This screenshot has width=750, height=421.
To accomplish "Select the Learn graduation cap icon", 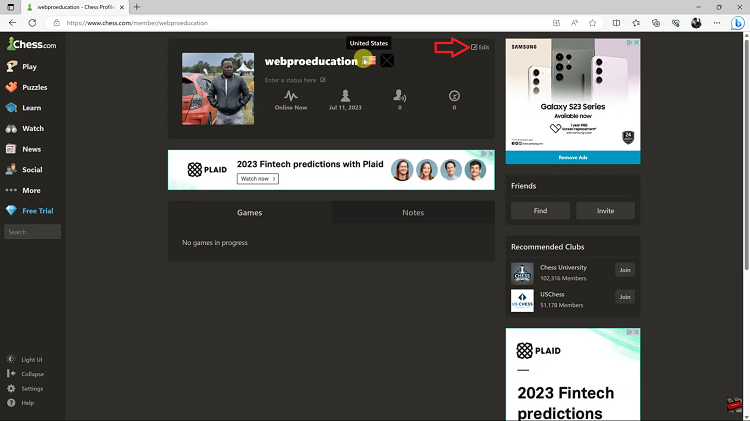I will (x=11, y=108).
